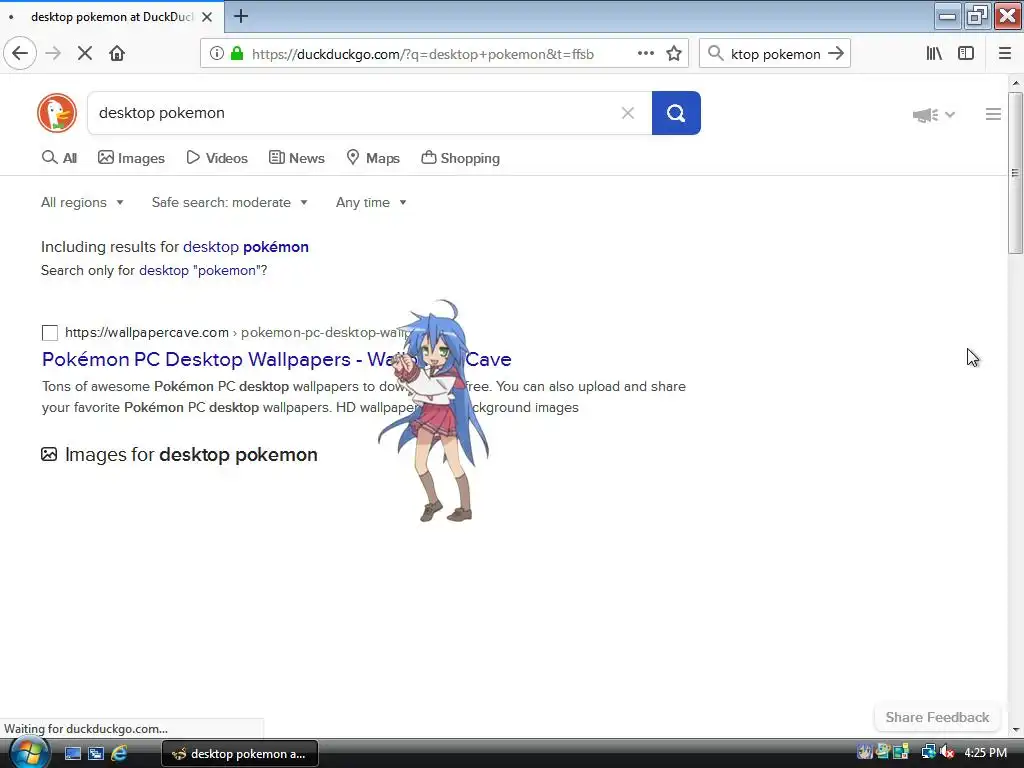Image resolution: width=1024 pixels, height=768 pixels.
Task: Click the taskbar clock 4:25 PM
Action: coord(985,753)
